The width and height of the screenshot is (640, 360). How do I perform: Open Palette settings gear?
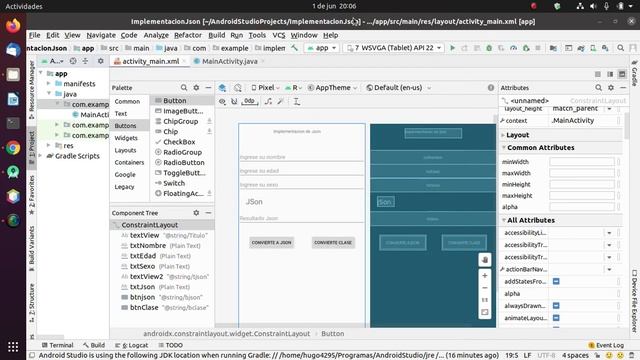[x=196, y=88]
